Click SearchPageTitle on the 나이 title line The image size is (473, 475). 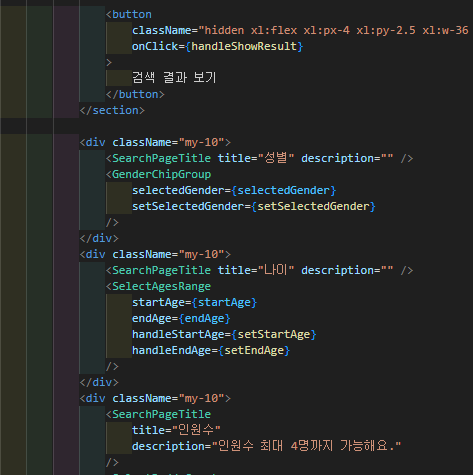click(161, 270)
